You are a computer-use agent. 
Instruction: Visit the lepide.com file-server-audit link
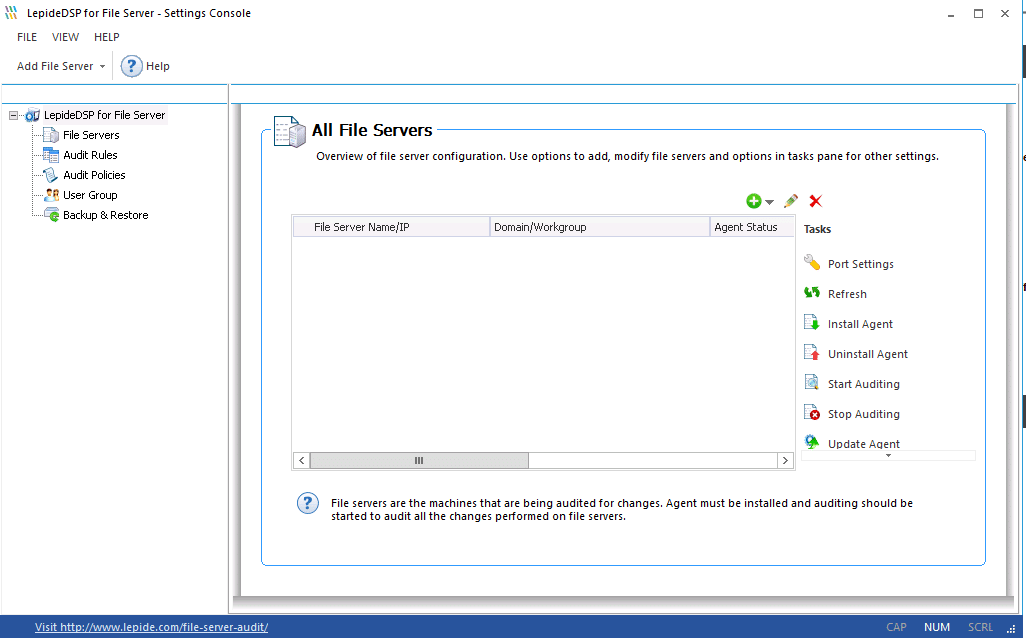coord(151,627)
